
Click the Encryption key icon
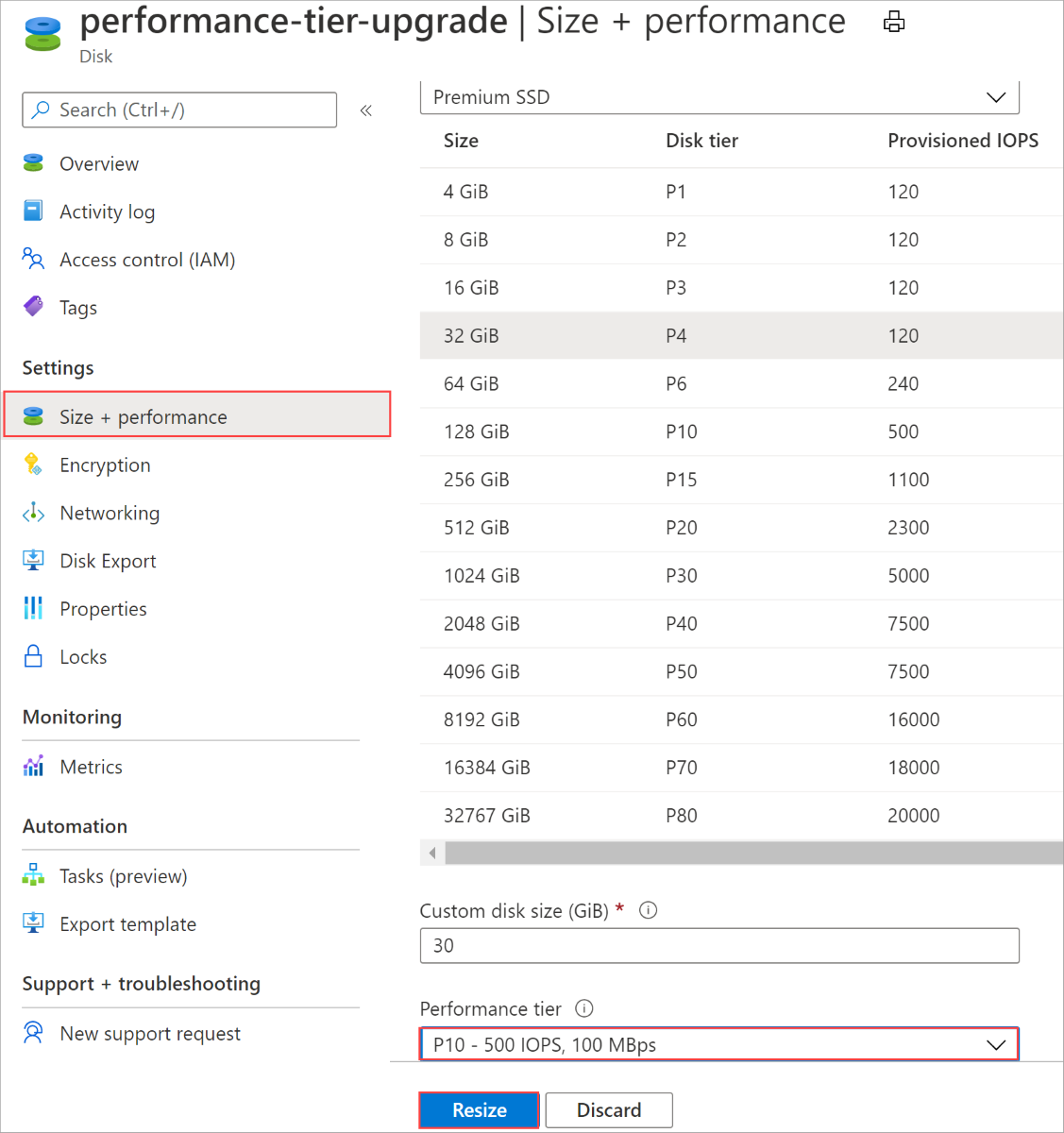[x=33, y=464]
